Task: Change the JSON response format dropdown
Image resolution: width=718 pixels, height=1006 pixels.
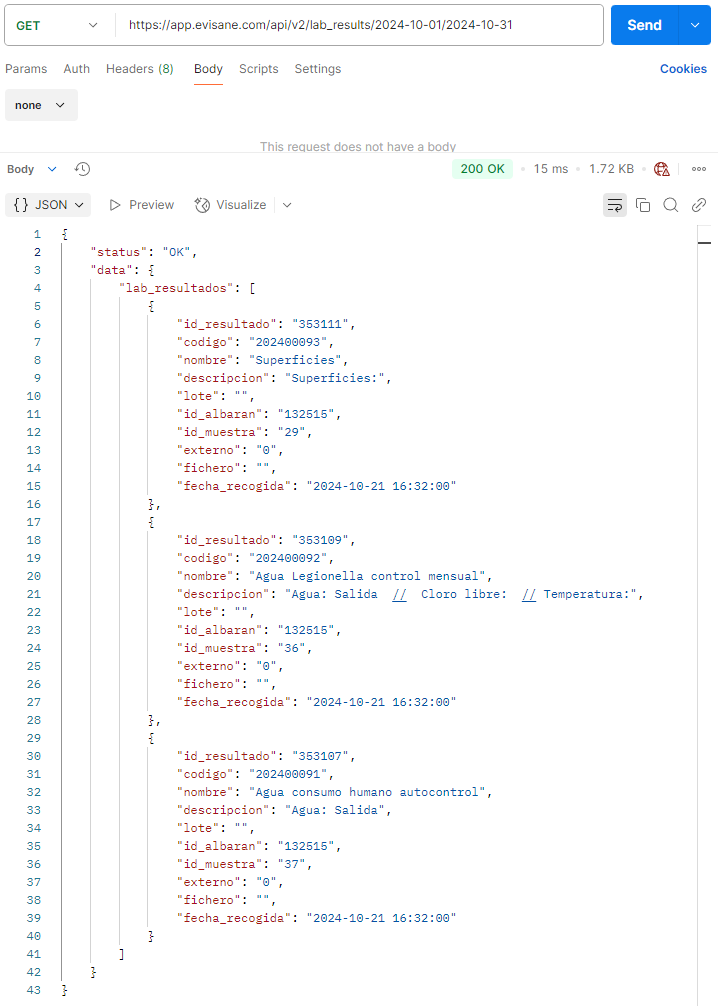Action: coord(48,205)
